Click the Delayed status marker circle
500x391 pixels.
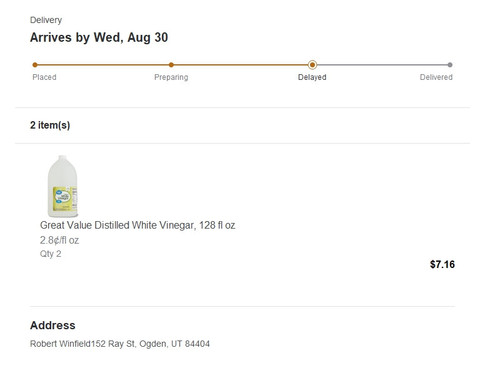point(312,65)
